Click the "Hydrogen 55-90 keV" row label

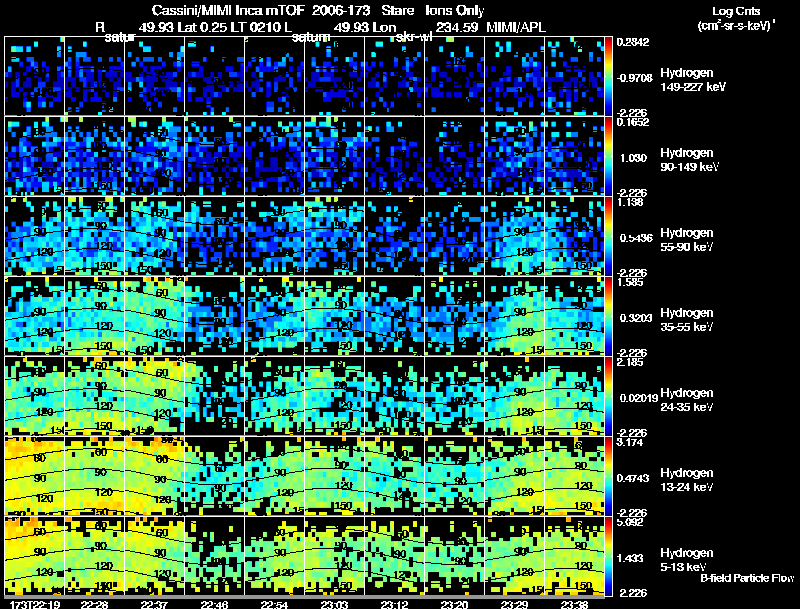click(x=687, y=240)
